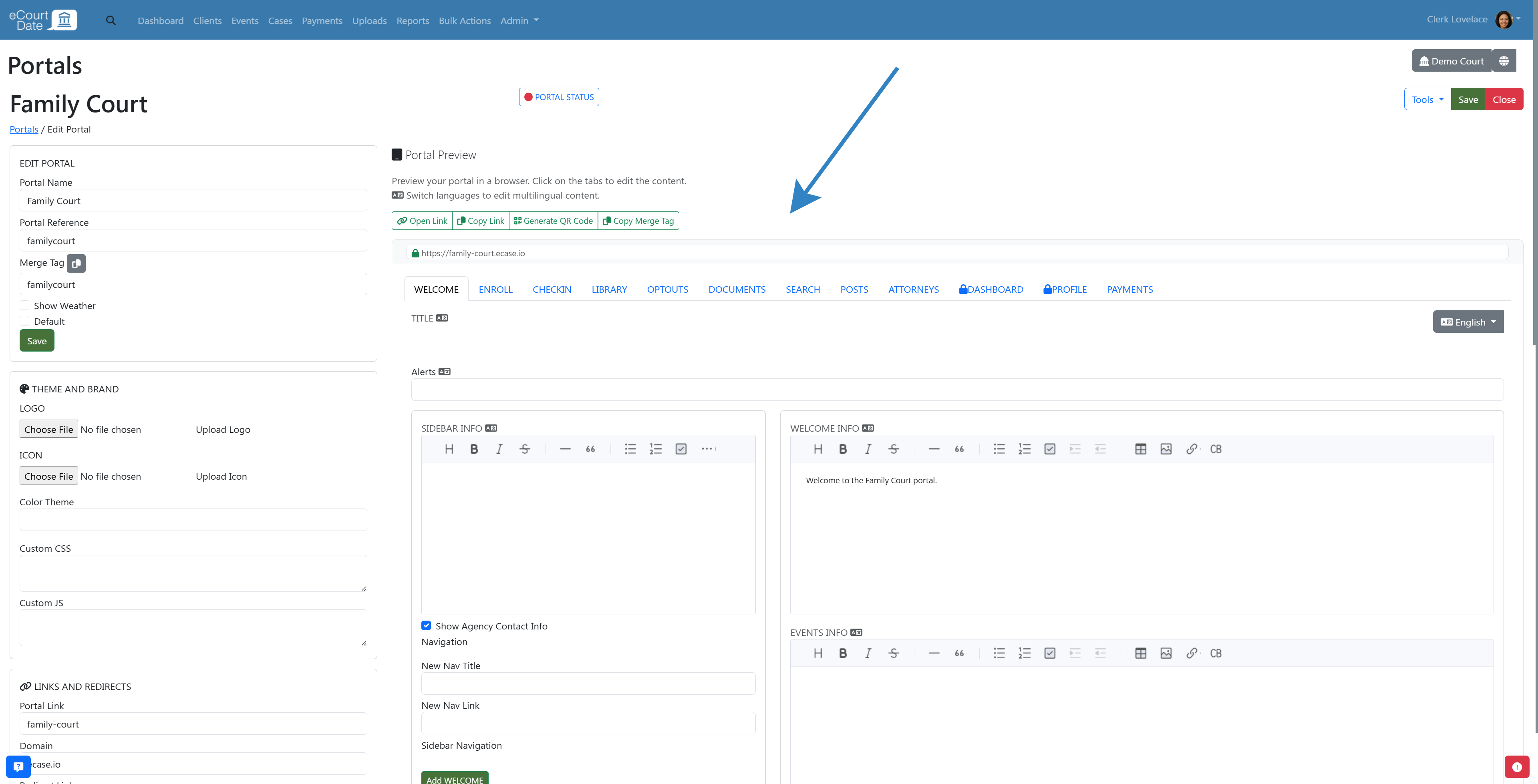The height and width of the screenshot is (784, 1538).
Task: Apply strikethrough in Sidebar Info editor
Action: [525, 449]
